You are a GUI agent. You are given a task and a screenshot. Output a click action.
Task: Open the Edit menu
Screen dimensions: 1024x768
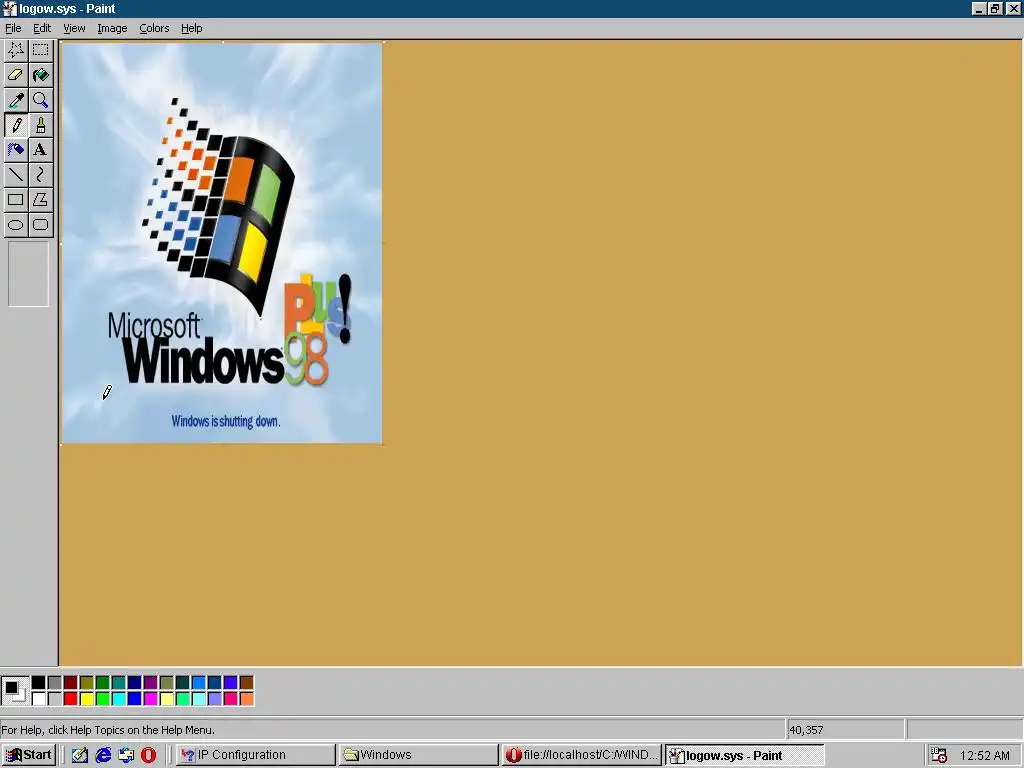point(42,28)
